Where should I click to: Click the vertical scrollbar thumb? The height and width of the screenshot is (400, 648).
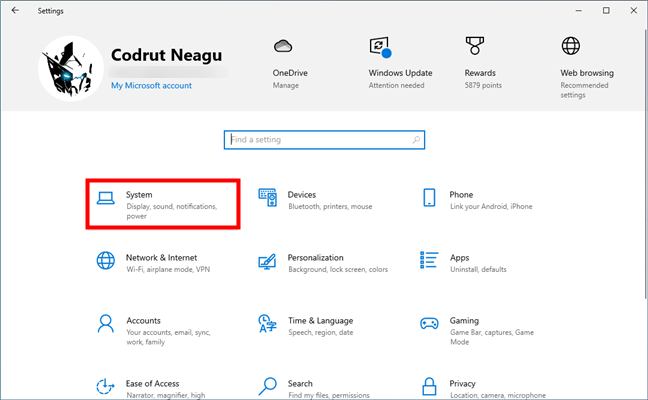pyautogui.click(x=646, y=163)
